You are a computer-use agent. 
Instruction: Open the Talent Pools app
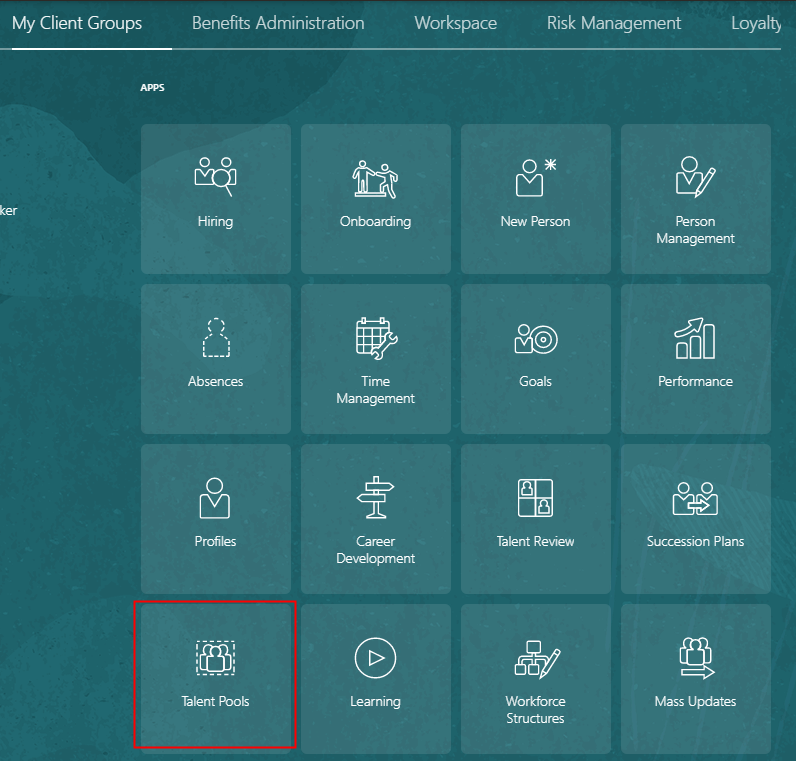click(216, 679)
